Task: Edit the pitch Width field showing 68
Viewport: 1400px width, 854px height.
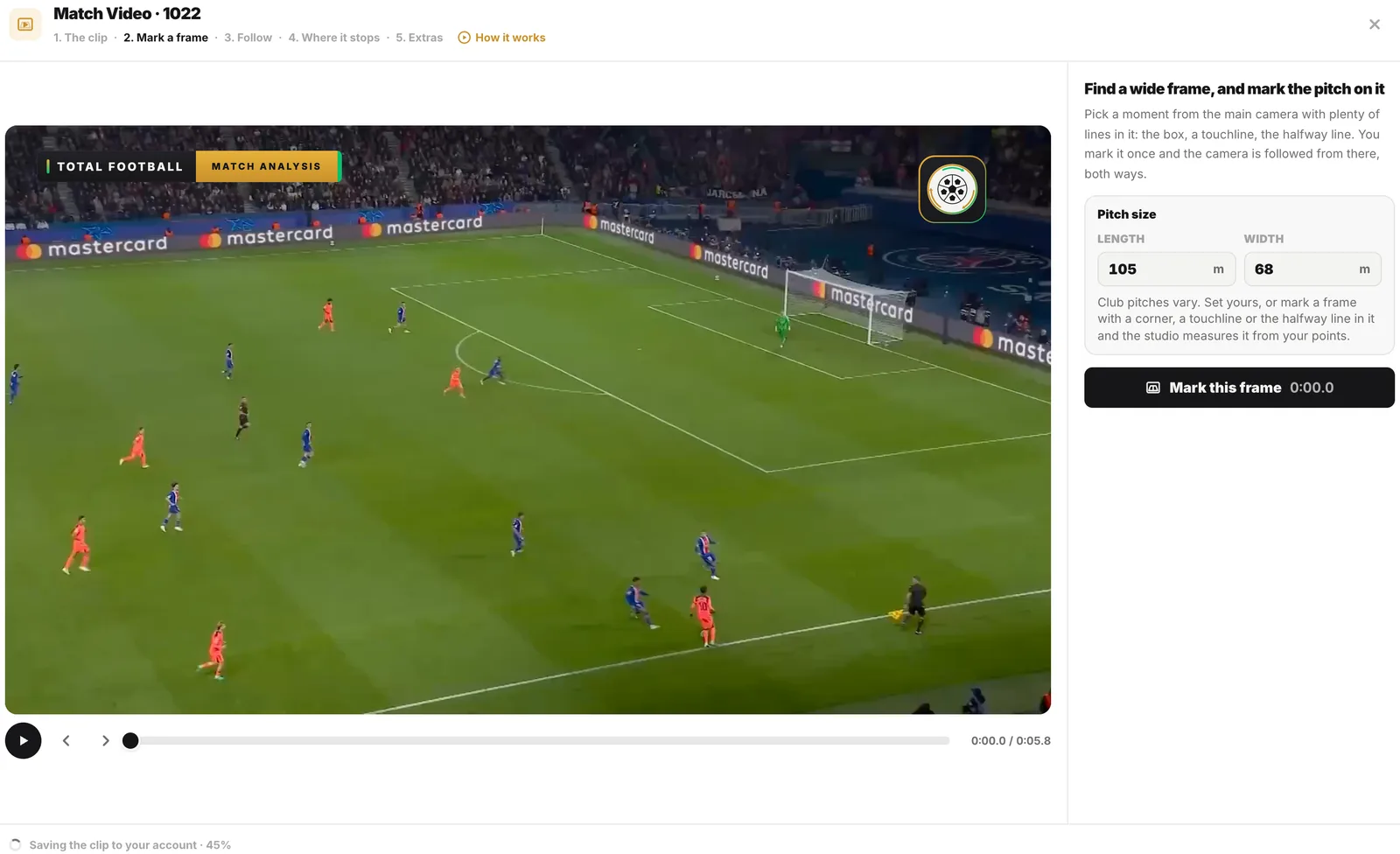Action: (1312, 269)
